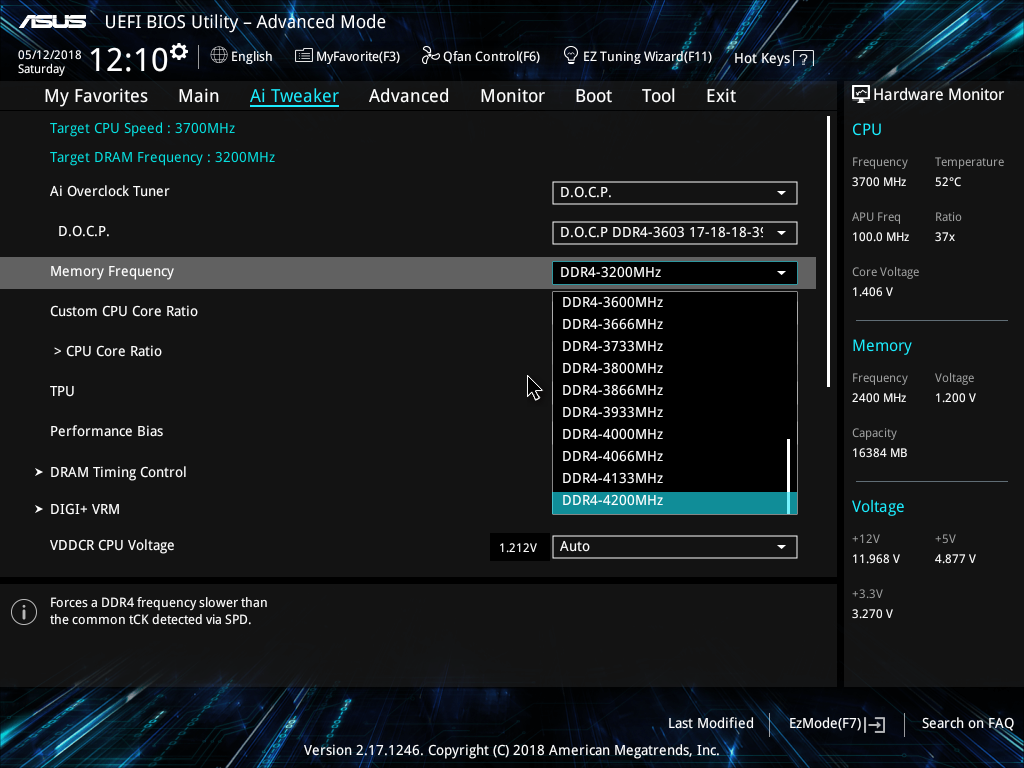Image resolution: width=1024 pixels, height=768 pixels.
Task: Click Last Modified button
Action: 711,724
